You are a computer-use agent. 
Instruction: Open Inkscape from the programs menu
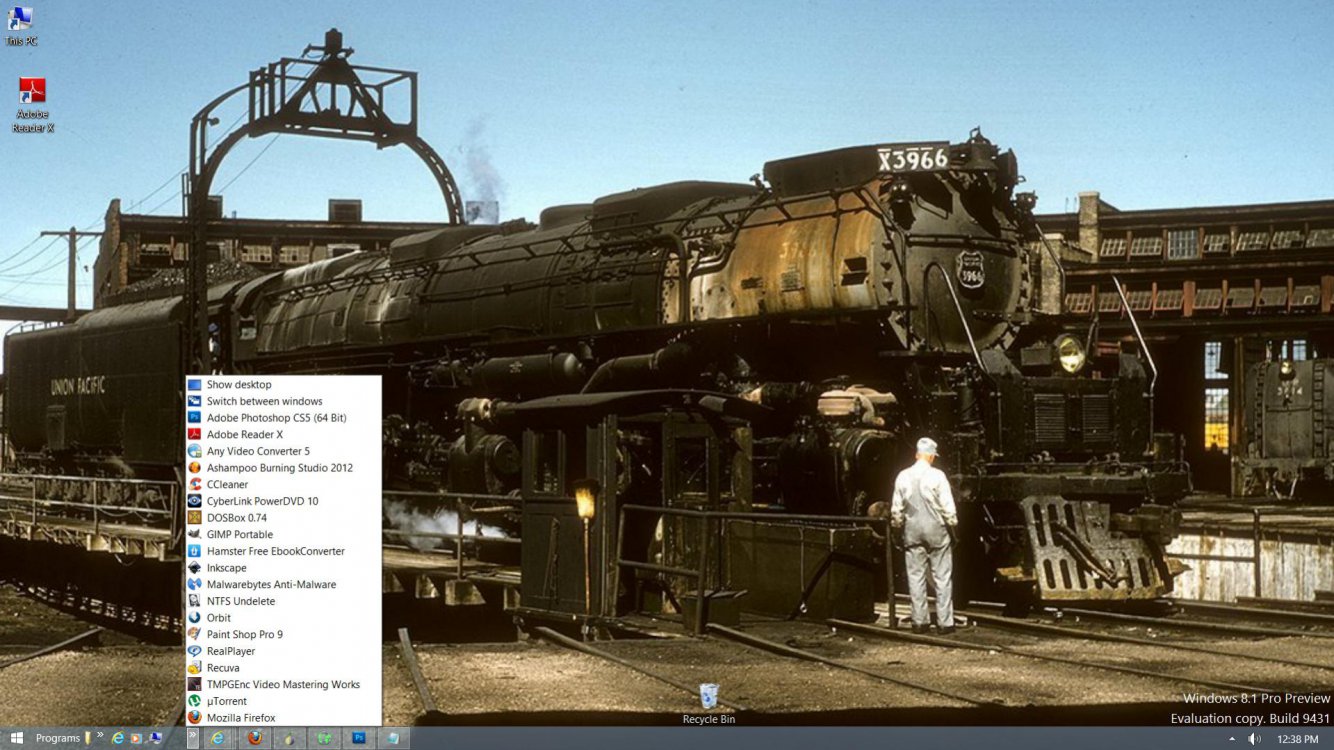[x=226, y=568]
